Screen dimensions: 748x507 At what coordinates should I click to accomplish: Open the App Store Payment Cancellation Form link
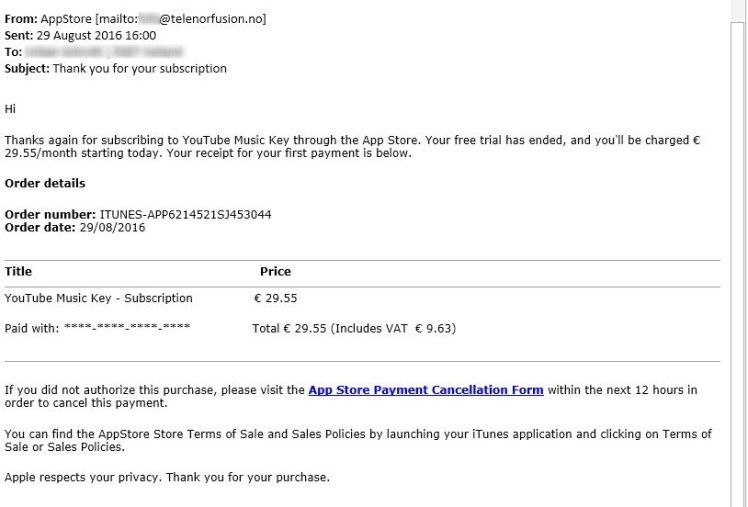pyautogui.click(x=426, y=390)
